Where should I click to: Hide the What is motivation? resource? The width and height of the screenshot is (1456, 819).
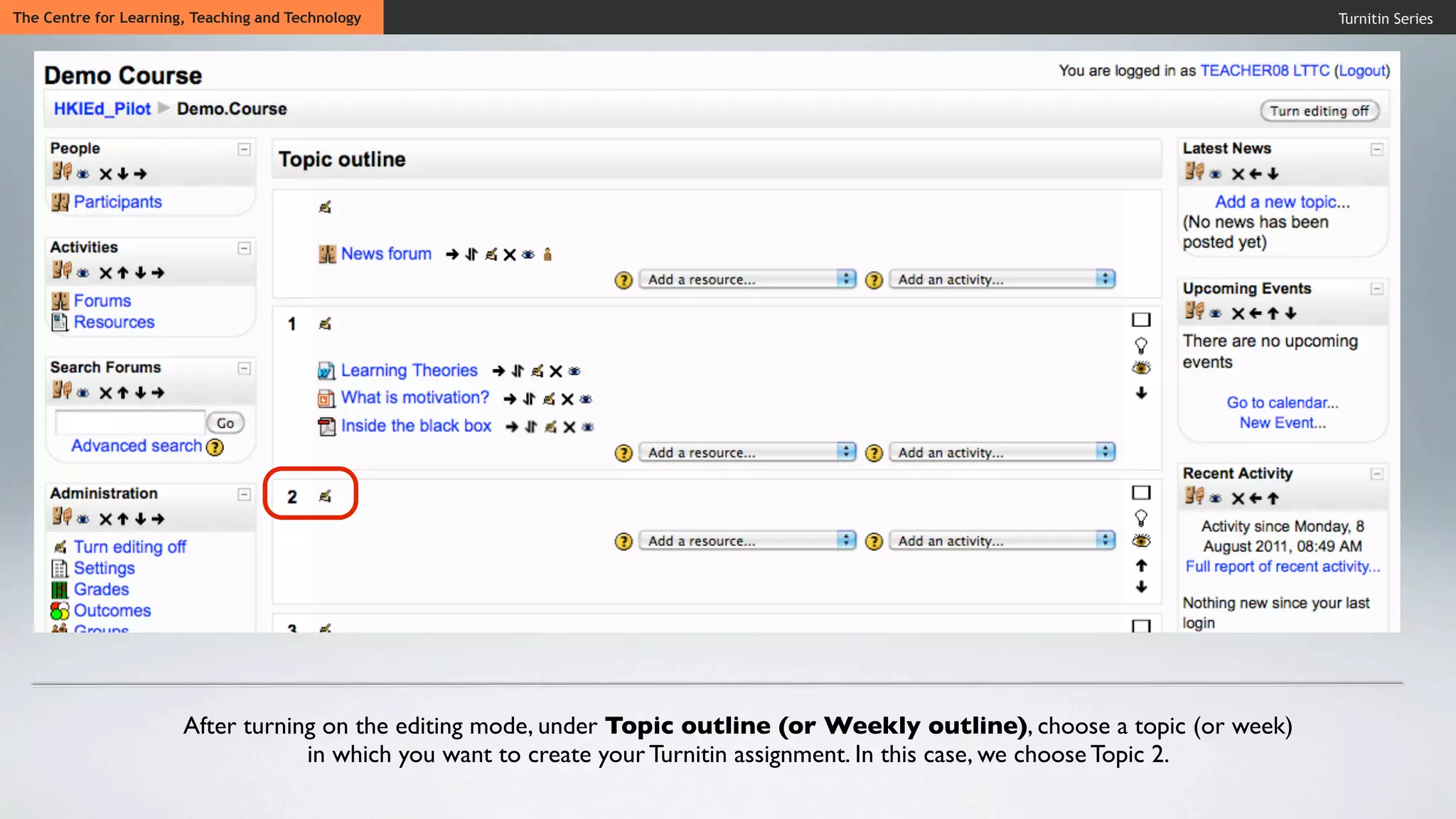pyautogui.click(x=586, y=400)
